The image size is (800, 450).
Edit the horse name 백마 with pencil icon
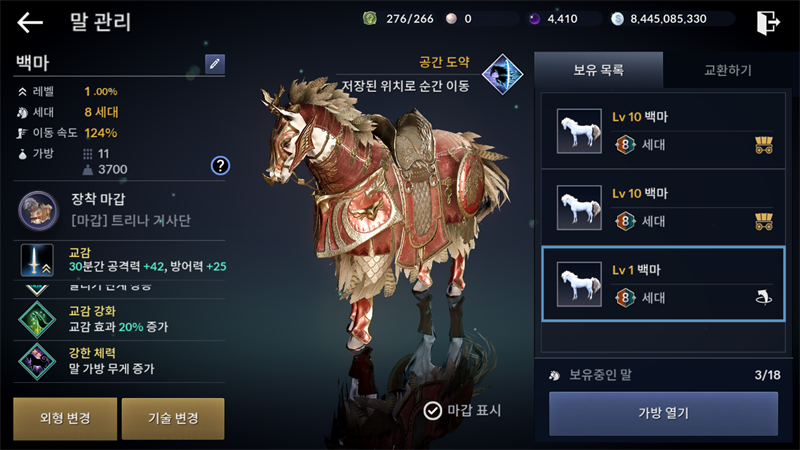[x=215, y=64]
